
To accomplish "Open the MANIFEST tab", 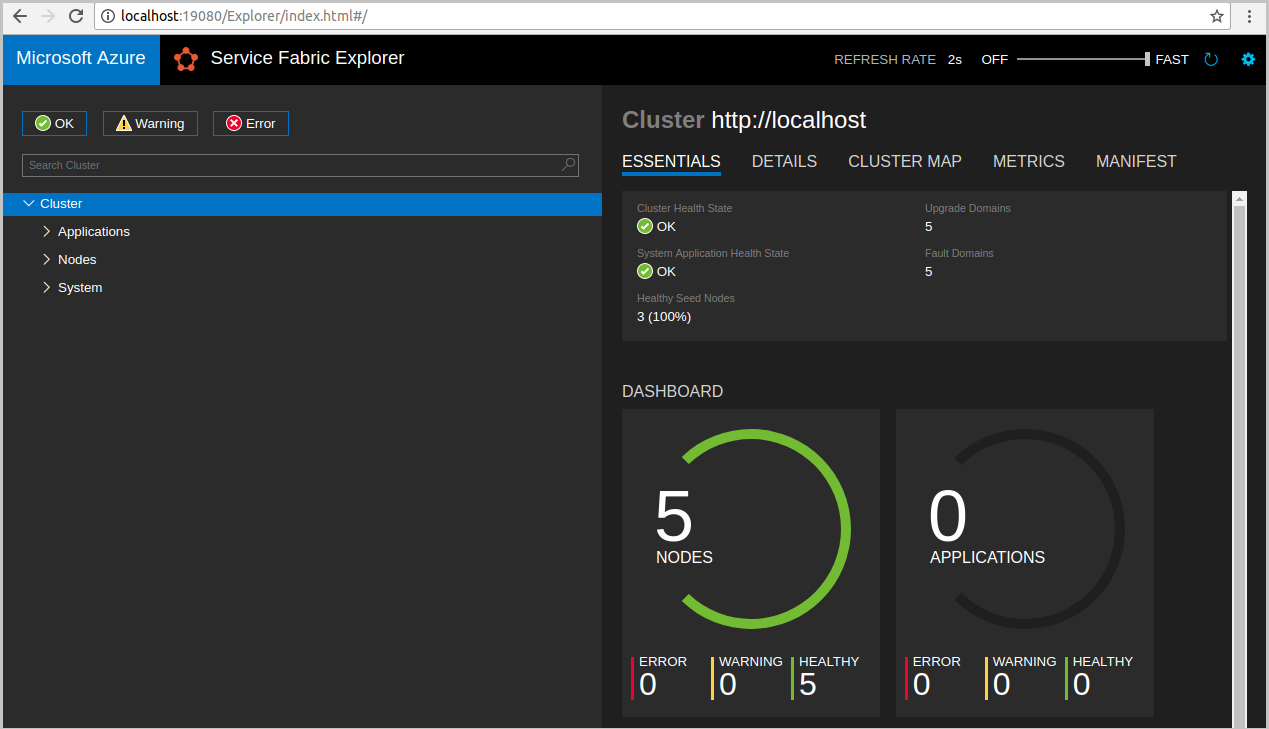I will tap(1136, 161).
